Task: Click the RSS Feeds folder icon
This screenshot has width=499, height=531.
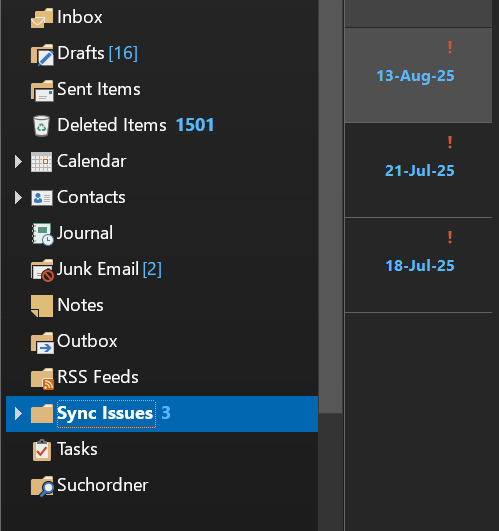Action: pyautogui.click(x=42, y=379)
